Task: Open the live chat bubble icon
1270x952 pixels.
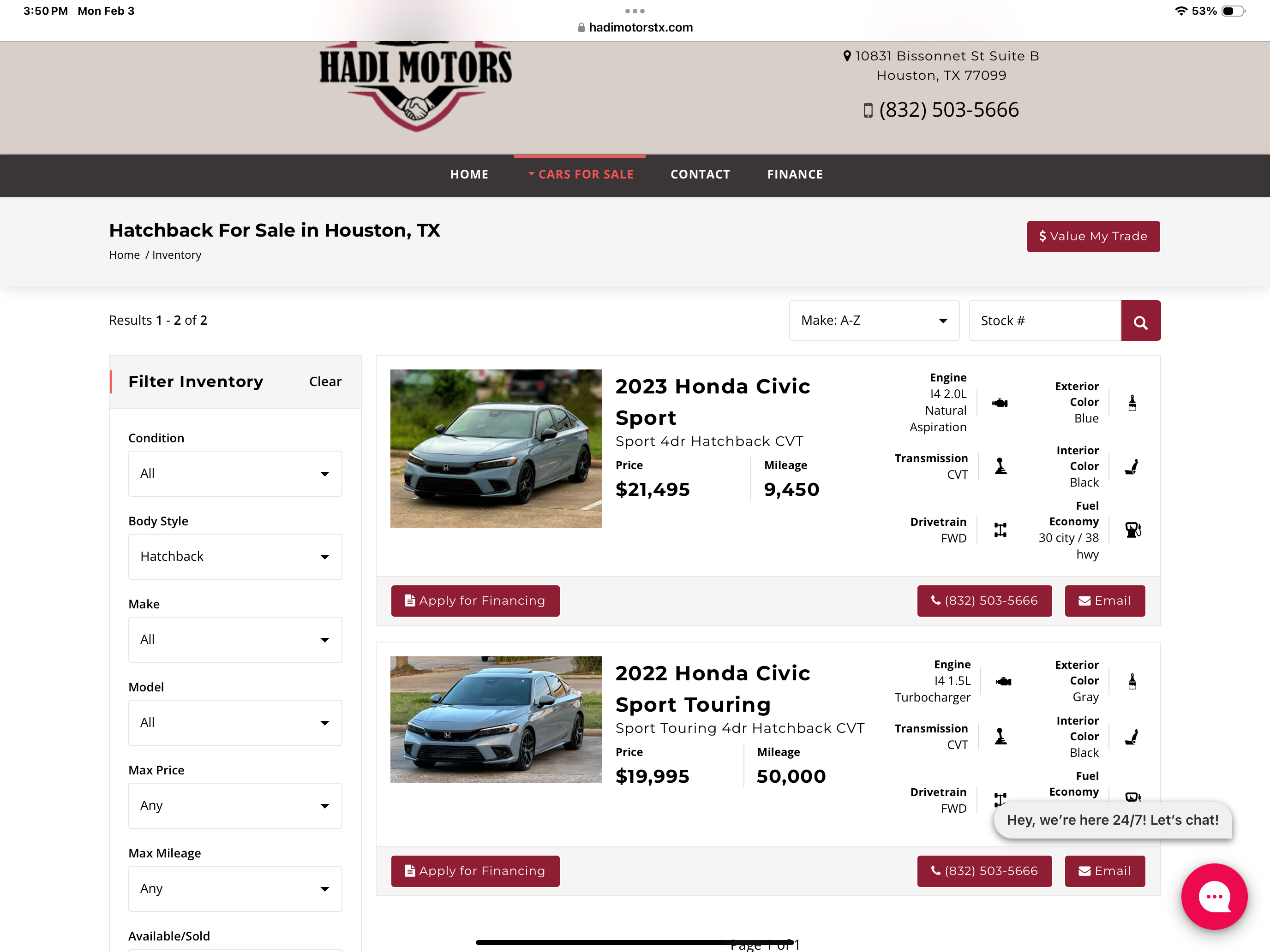Action: coord(1214,896)
